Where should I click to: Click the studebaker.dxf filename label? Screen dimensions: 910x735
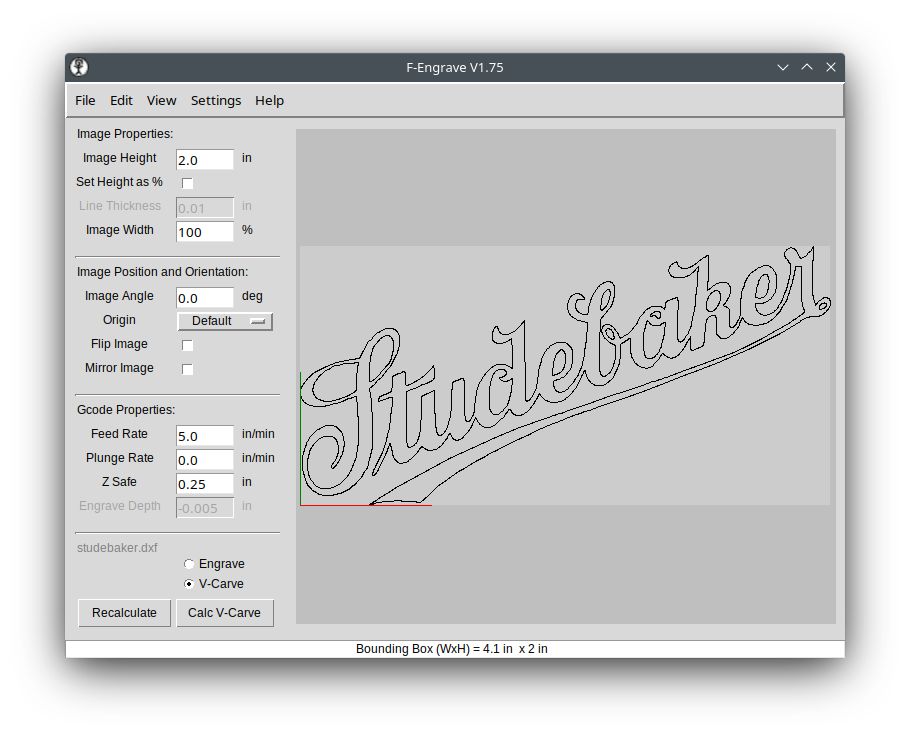coord(117,548)
